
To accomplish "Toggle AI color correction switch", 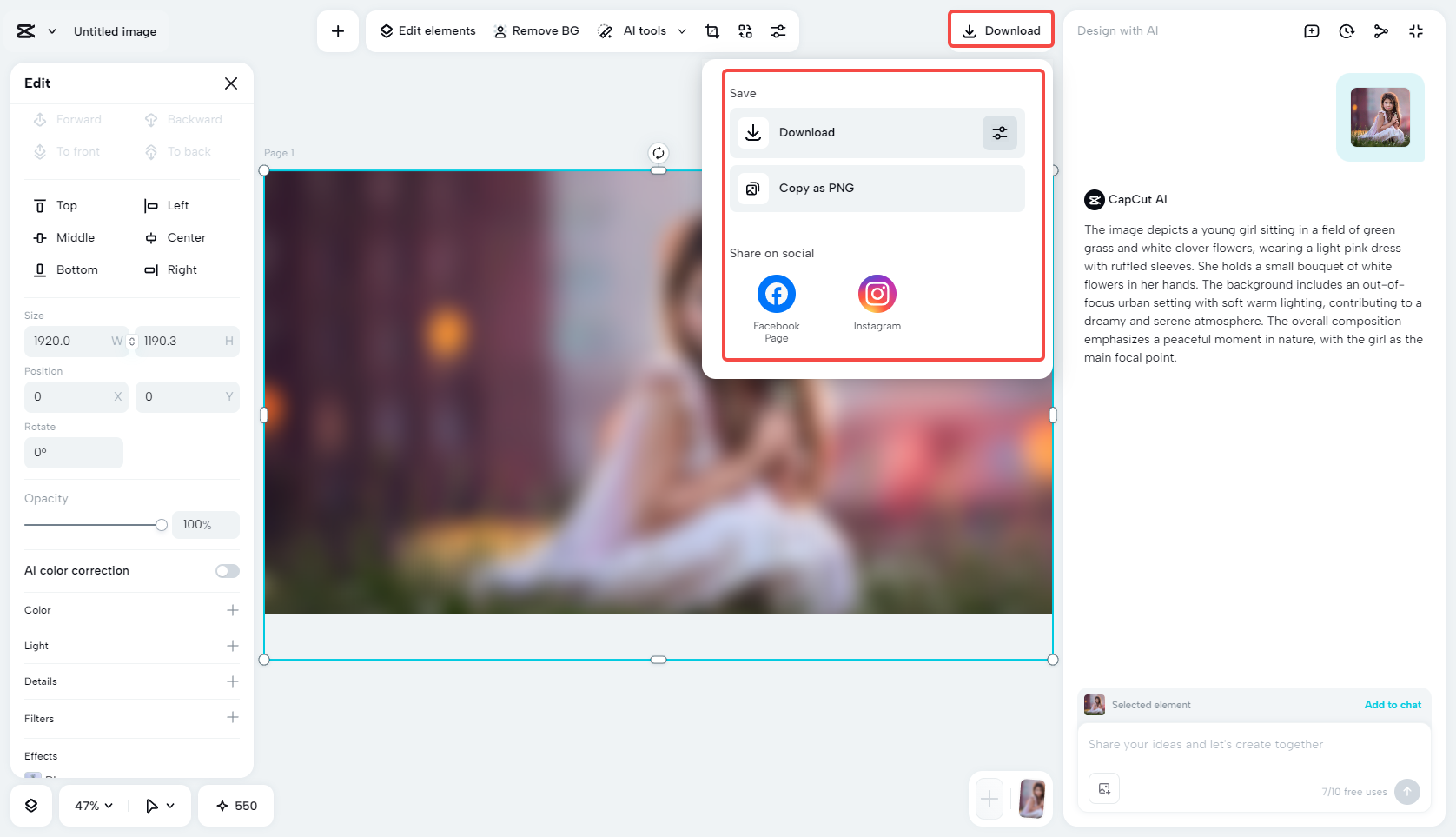I will (x=227, y=570).
